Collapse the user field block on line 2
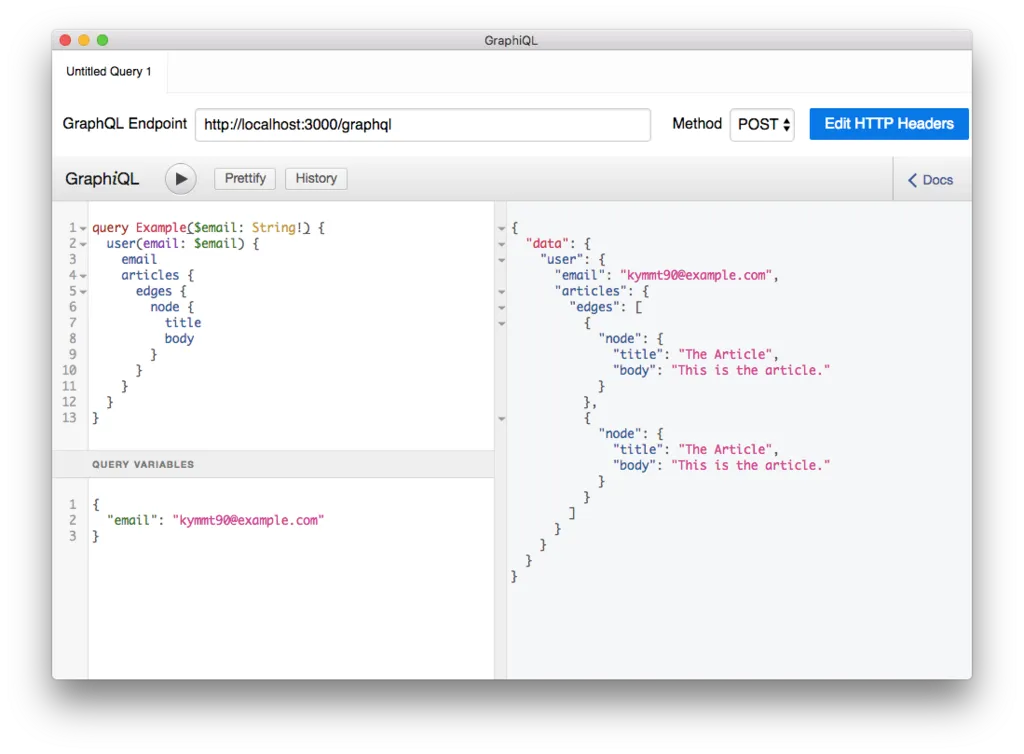The width and height of the screenshot is (1024, 754). tap(84, 243)
